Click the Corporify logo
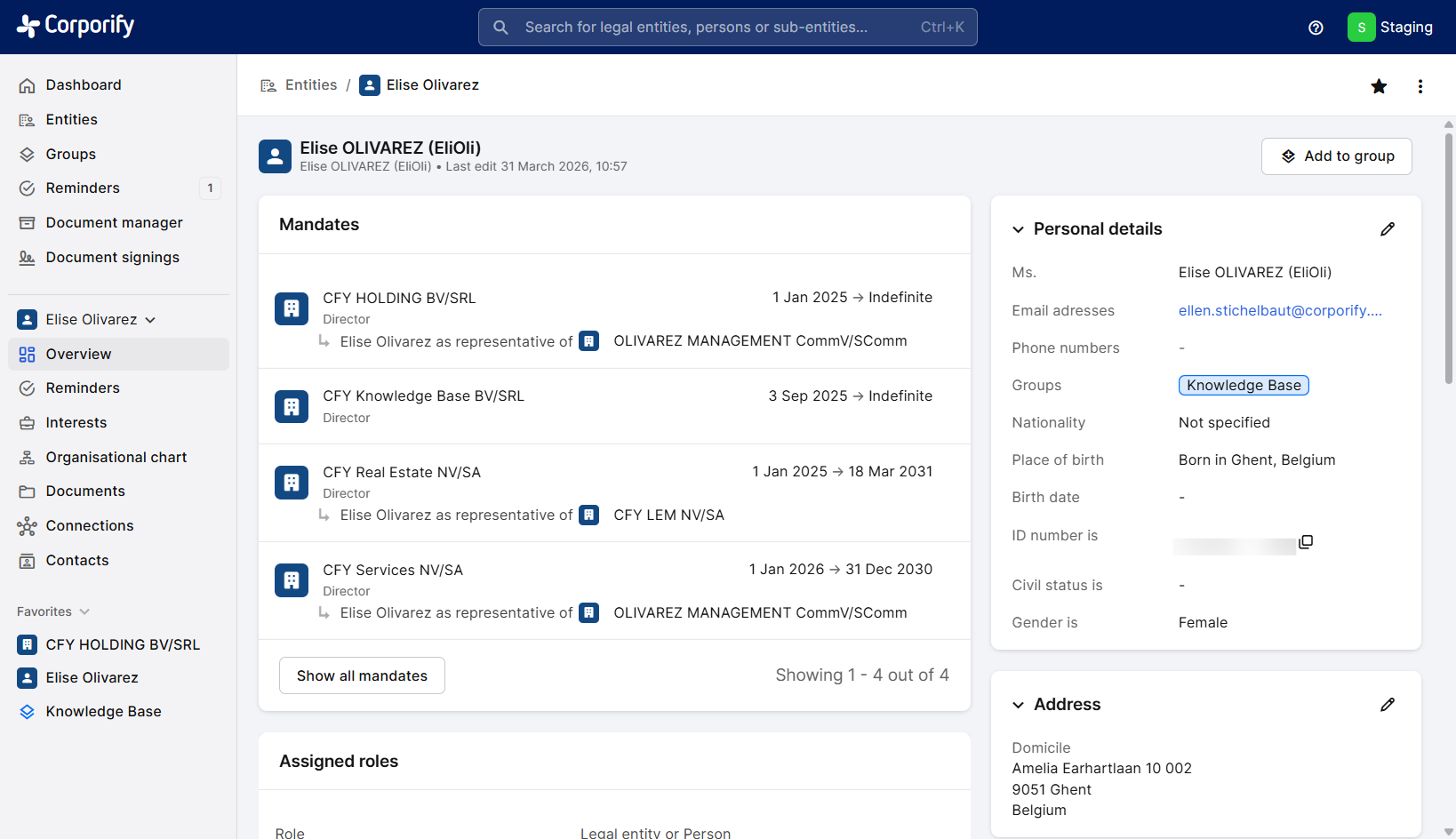 76,26
